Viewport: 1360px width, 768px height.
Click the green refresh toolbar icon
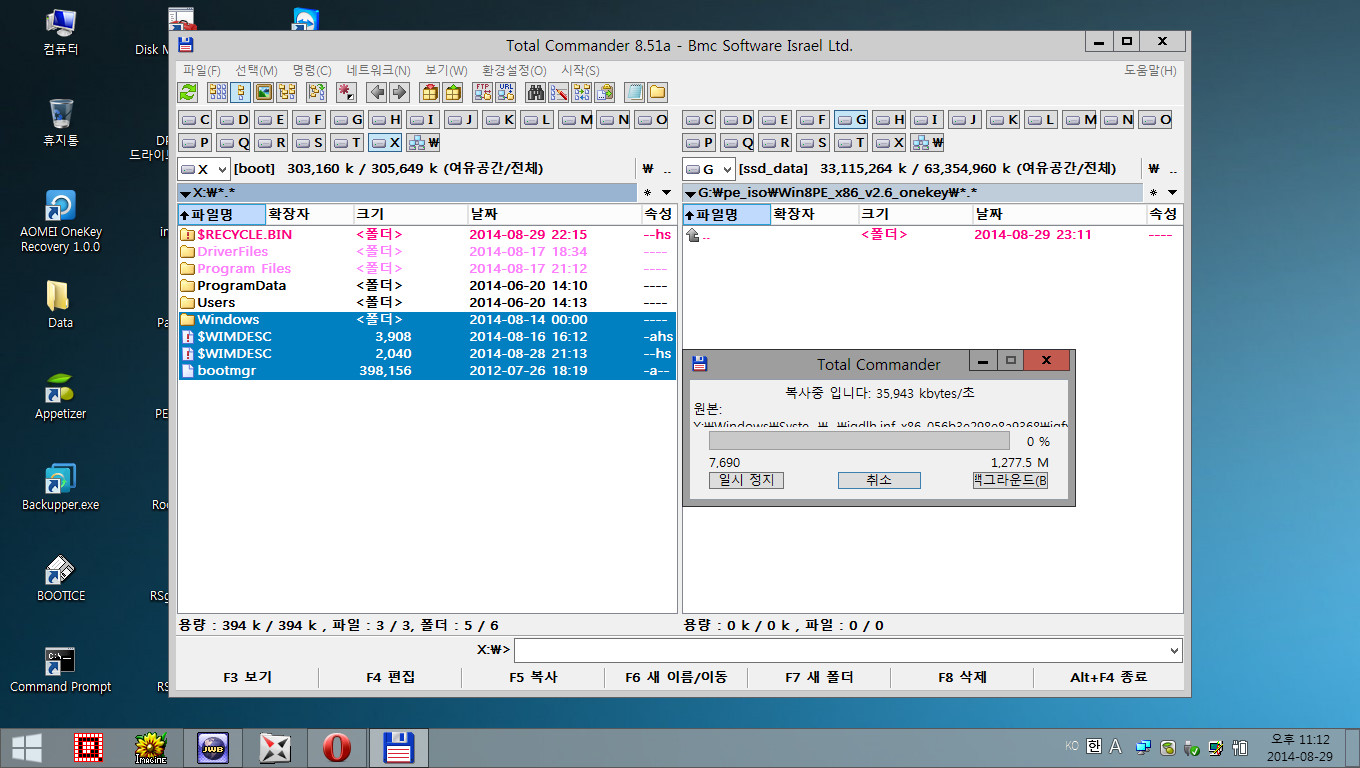188,93
